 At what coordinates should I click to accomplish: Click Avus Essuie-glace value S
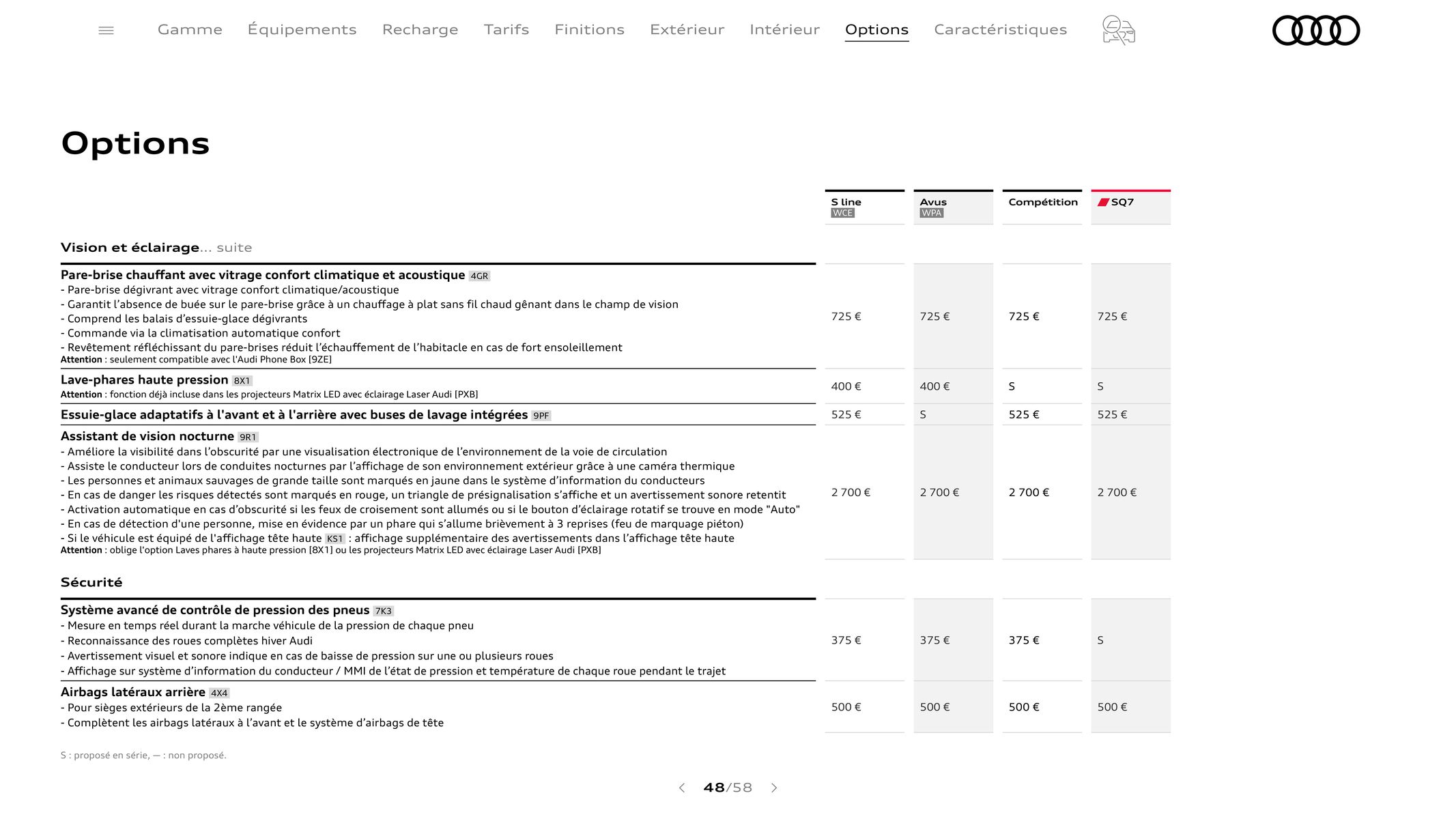[923, 415]
